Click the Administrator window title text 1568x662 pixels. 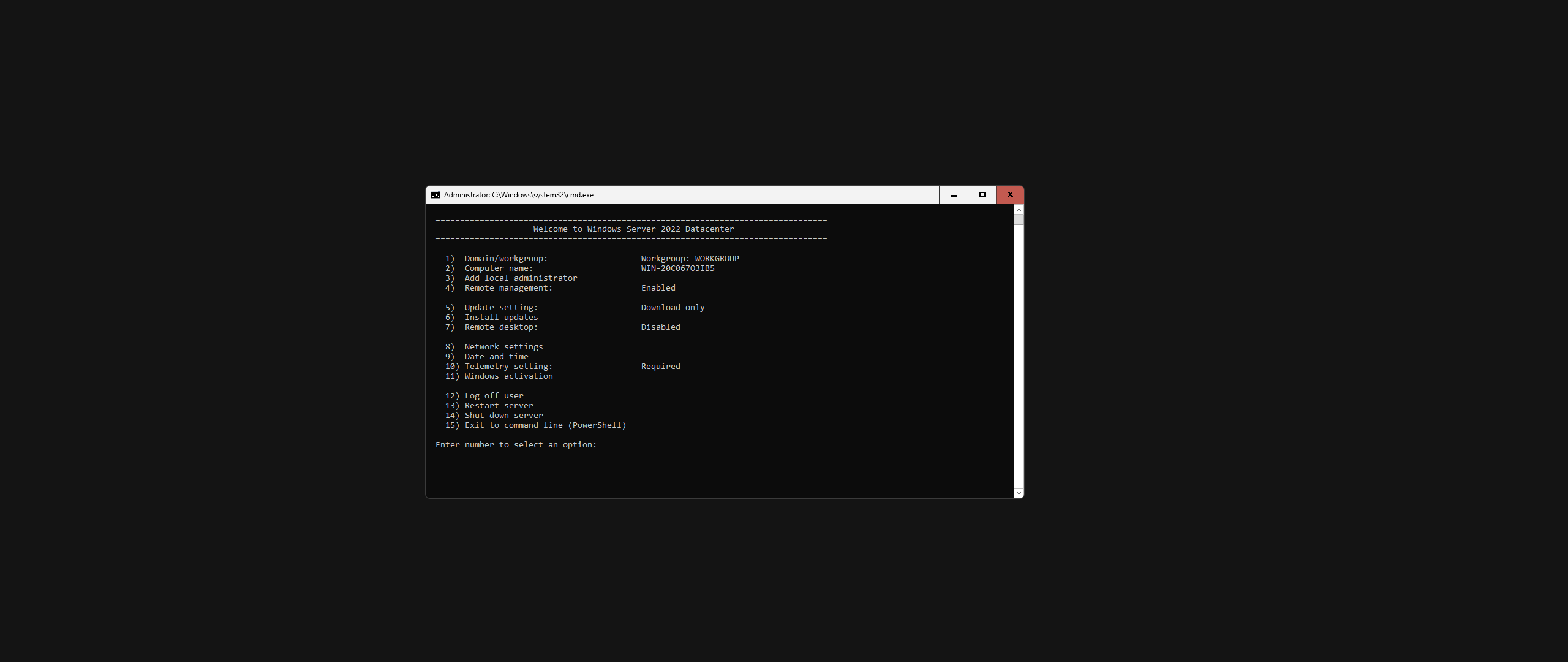pyautogui.click(x=518, y=195)
